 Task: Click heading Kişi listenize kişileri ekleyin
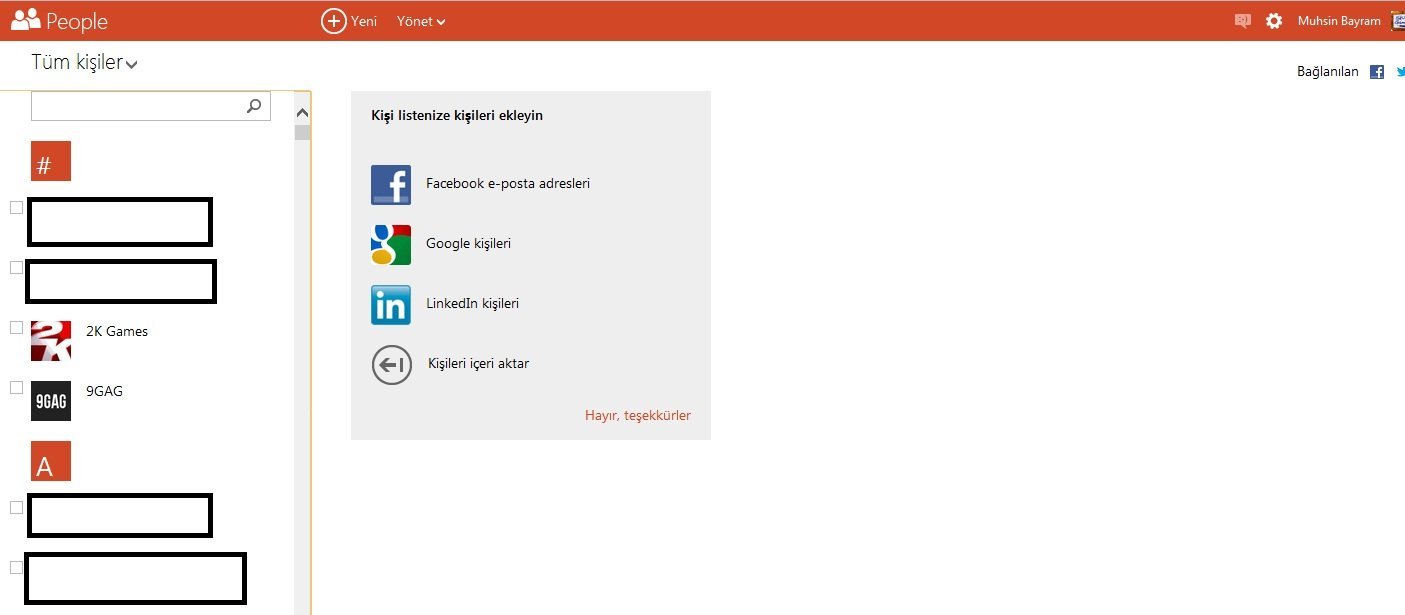click(457, 116)
